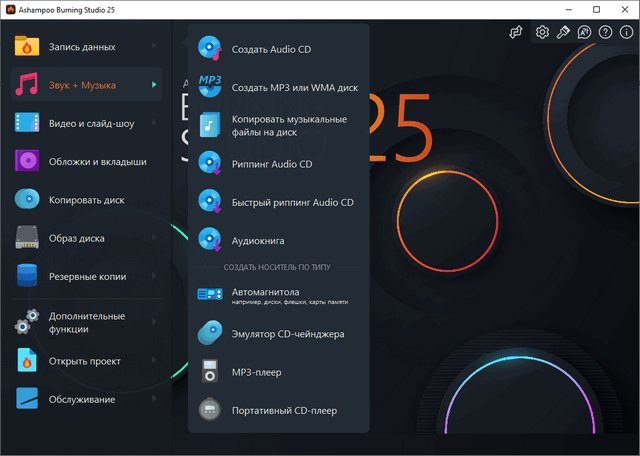The image size is (640, 456).
Task: Choose the Аудиокнига entry
Action: (258, 240)
